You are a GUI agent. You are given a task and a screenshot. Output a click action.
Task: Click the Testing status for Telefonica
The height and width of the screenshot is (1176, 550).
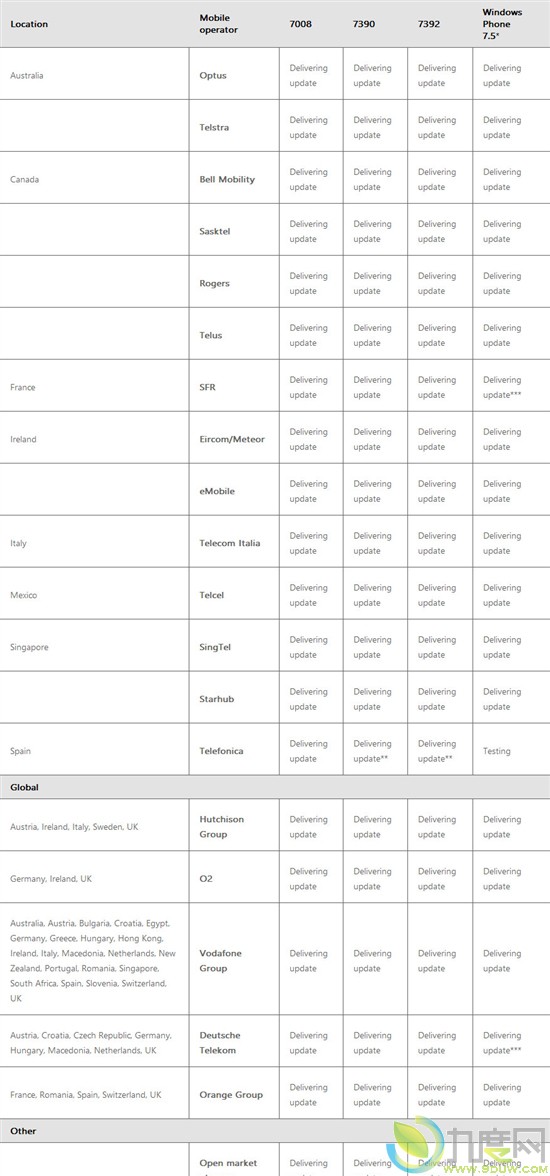point(497,751)
